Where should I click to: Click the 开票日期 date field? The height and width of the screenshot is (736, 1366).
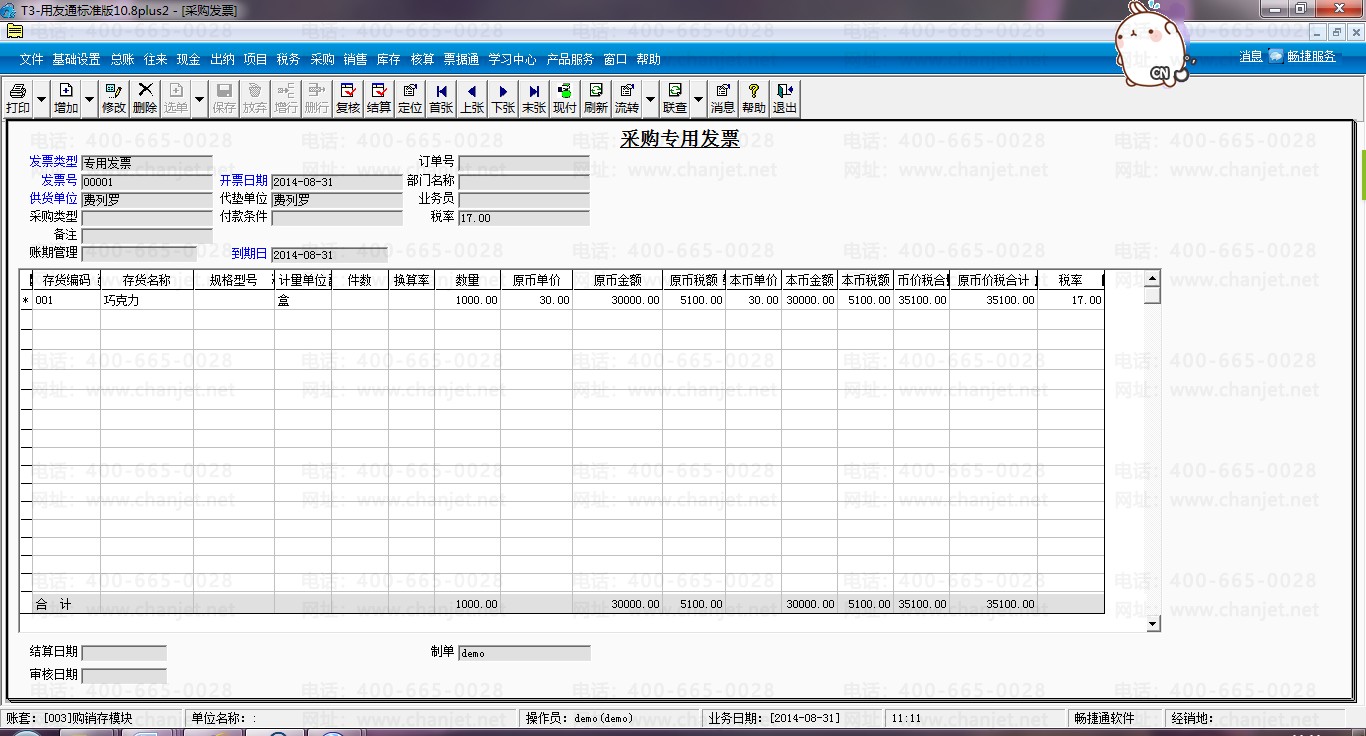336,181
